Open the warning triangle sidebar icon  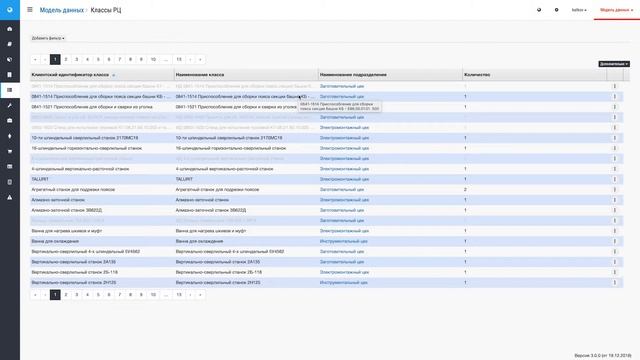10,197
